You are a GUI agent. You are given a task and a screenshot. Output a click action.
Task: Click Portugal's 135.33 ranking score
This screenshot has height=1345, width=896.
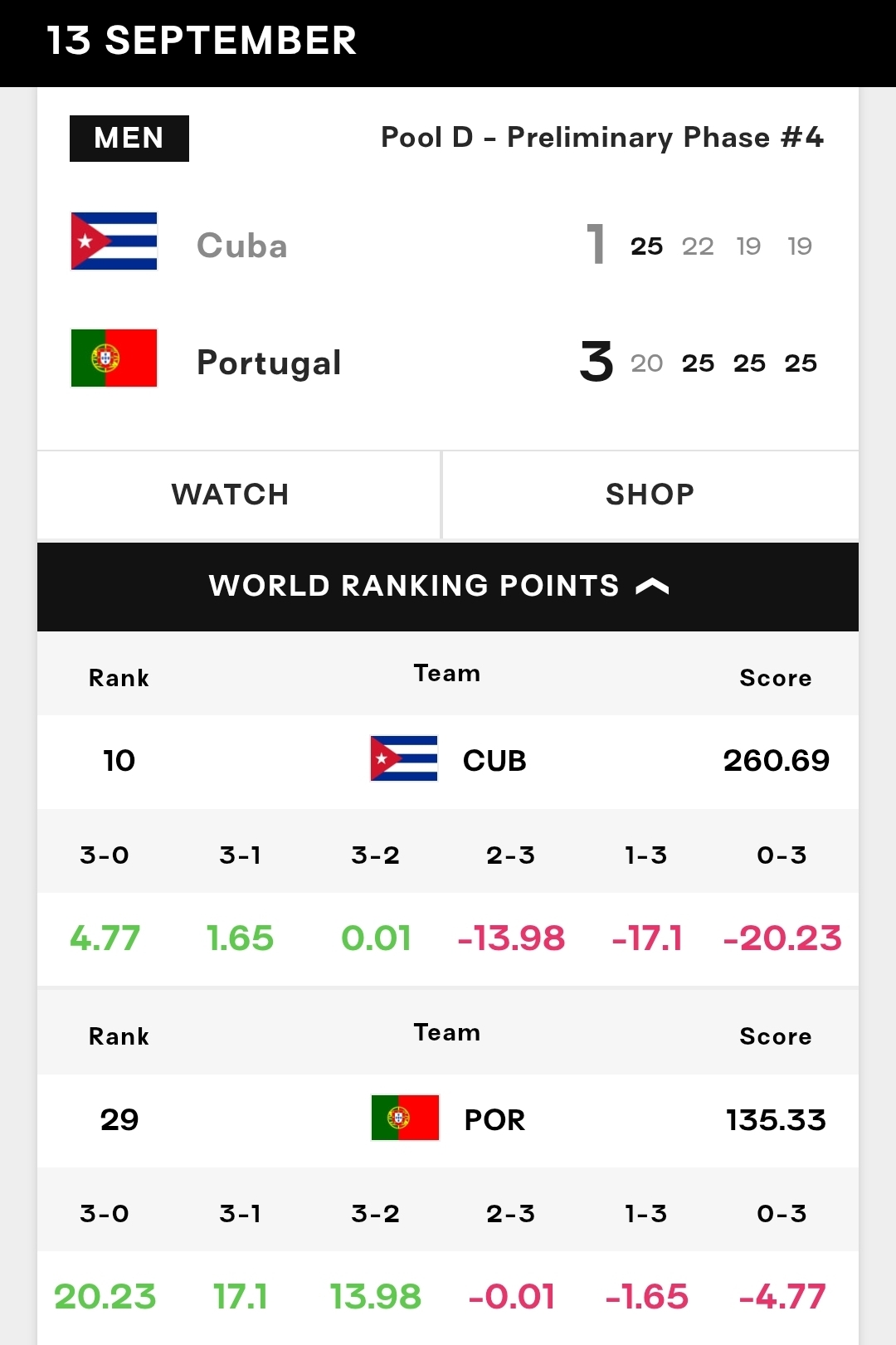coord(776,1120)
